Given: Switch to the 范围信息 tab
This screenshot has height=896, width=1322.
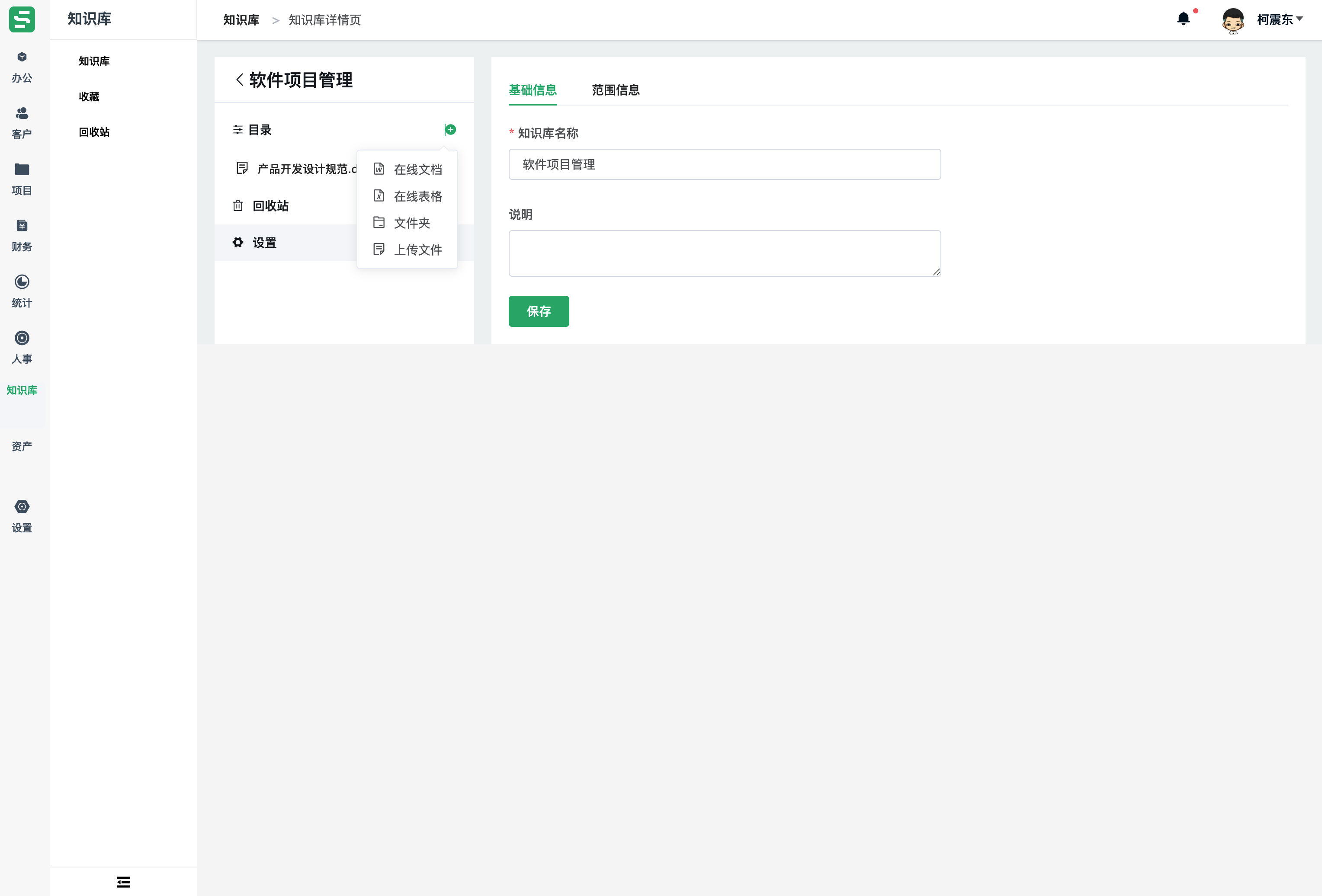Looking at the screenshot, I should [x=616, y=90].
